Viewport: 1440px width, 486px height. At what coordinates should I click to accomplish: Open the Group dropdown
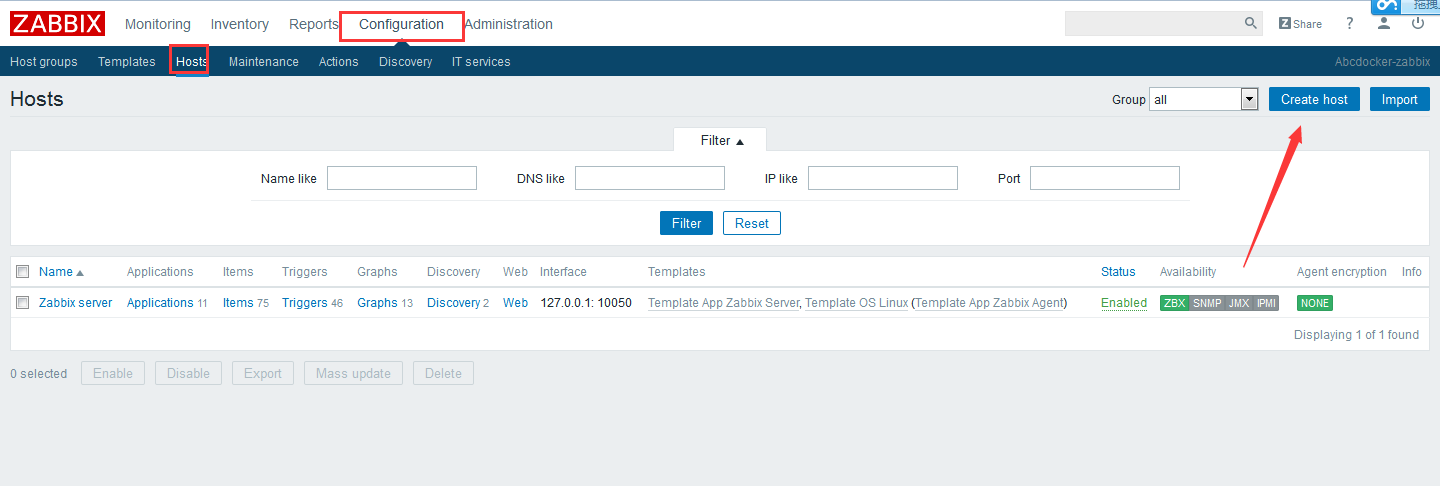[x=1203, y=99]
